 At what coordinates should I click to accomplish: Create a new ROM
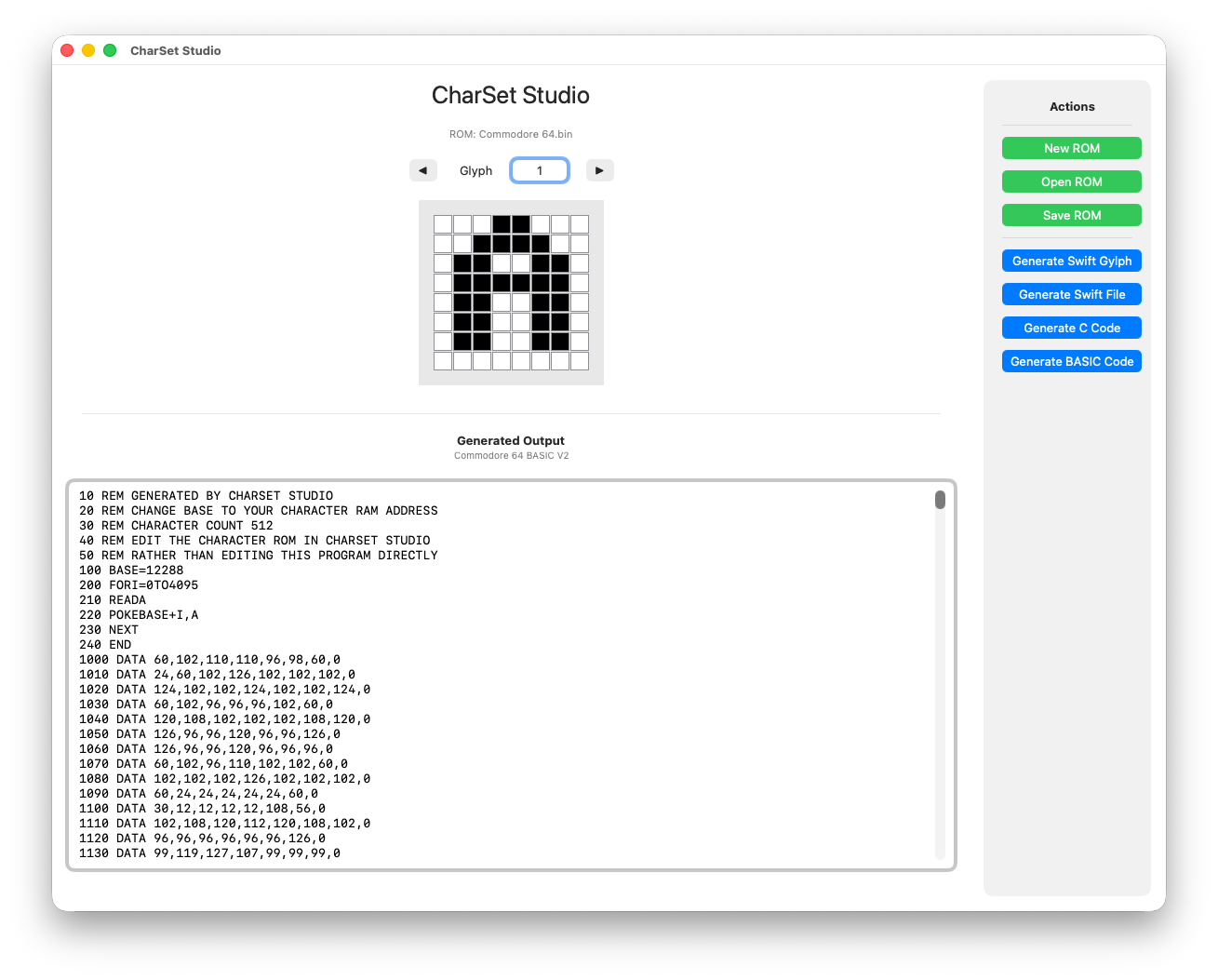click(x=1071, y=148)
